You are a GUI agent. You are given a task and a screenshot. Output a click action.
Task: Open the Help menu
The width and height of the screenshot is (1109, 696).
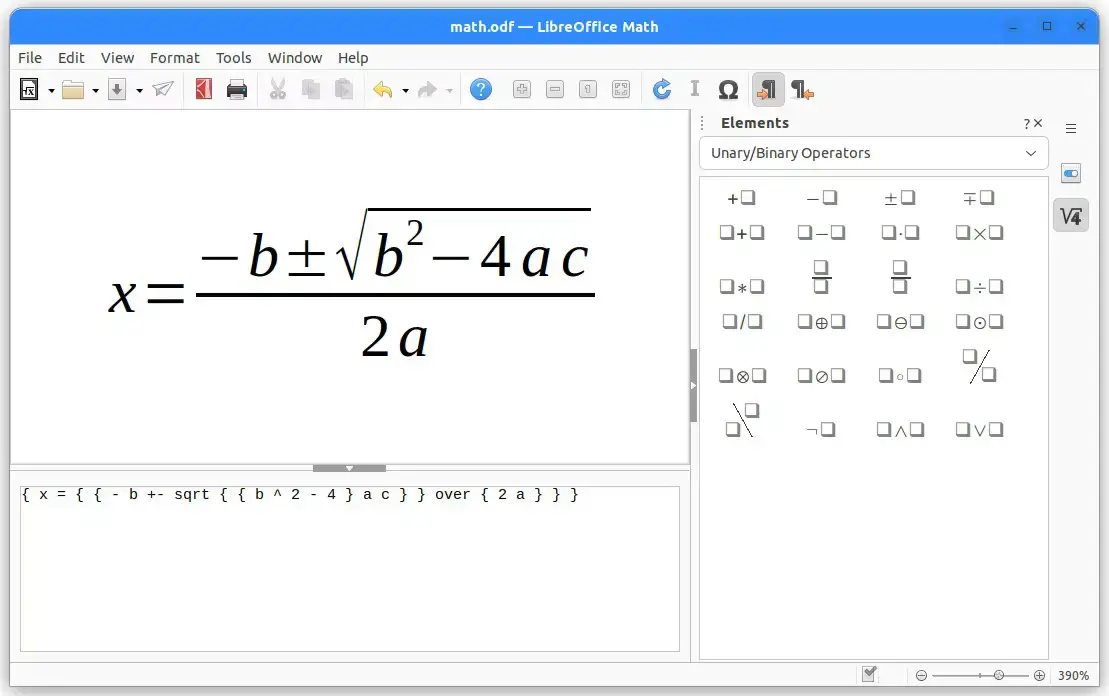pyautogui.click(x=353, y=58)
